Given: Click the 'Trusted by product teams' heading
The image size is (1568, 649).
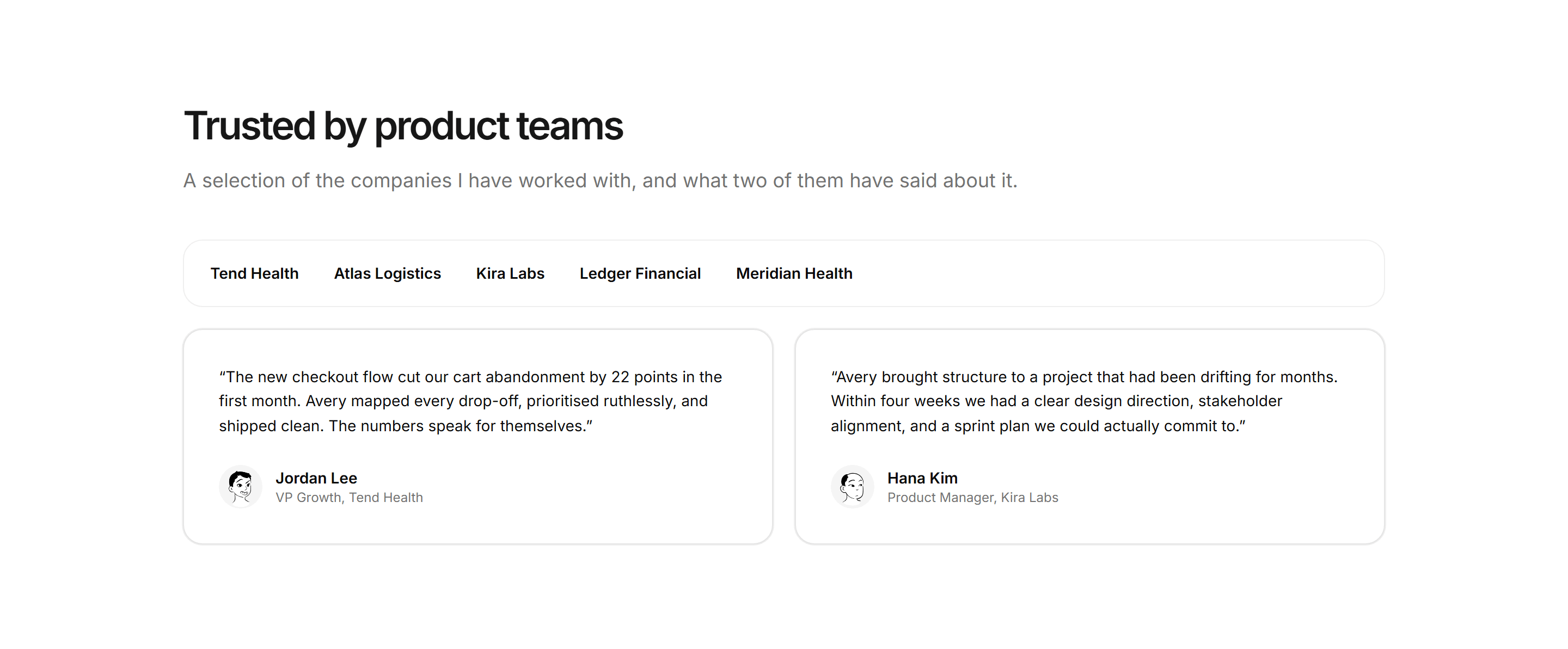Looking at the screenshot, I should coord(403,126).
